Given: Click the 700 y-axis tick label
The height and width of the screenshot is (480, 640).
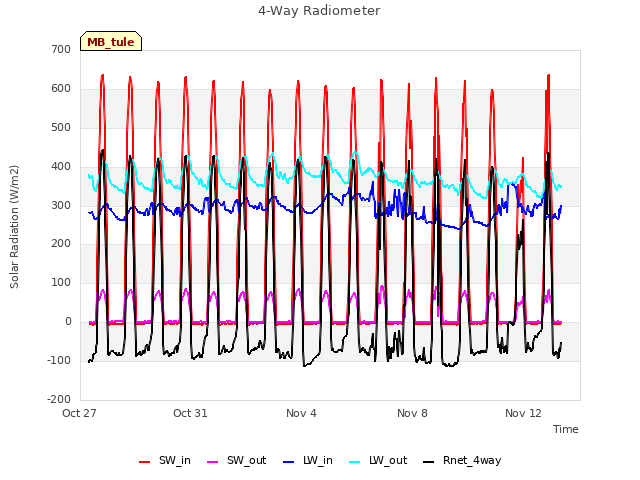Looking at the screenshot, I should pos(61,49).
